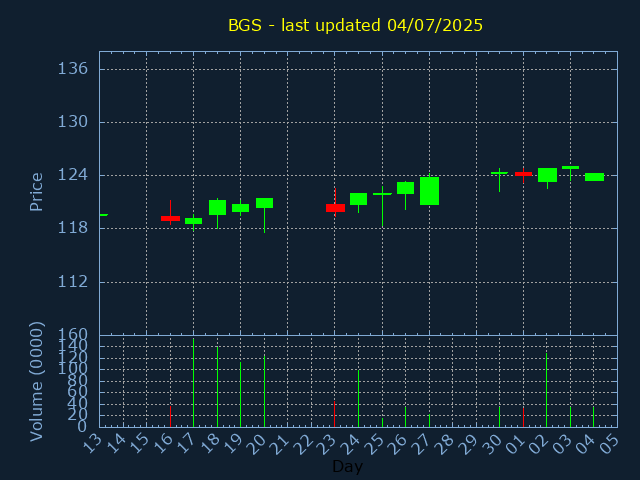Select the green candlestick on day 18
Viewport: 640px width, 480px height.
pos(218,207)
